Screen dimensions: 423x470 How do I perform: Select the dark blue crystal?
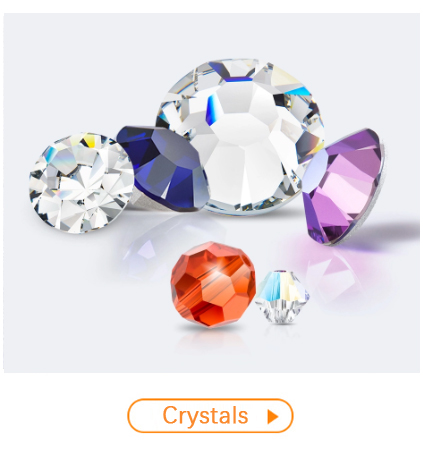click(x=163, y=168)
